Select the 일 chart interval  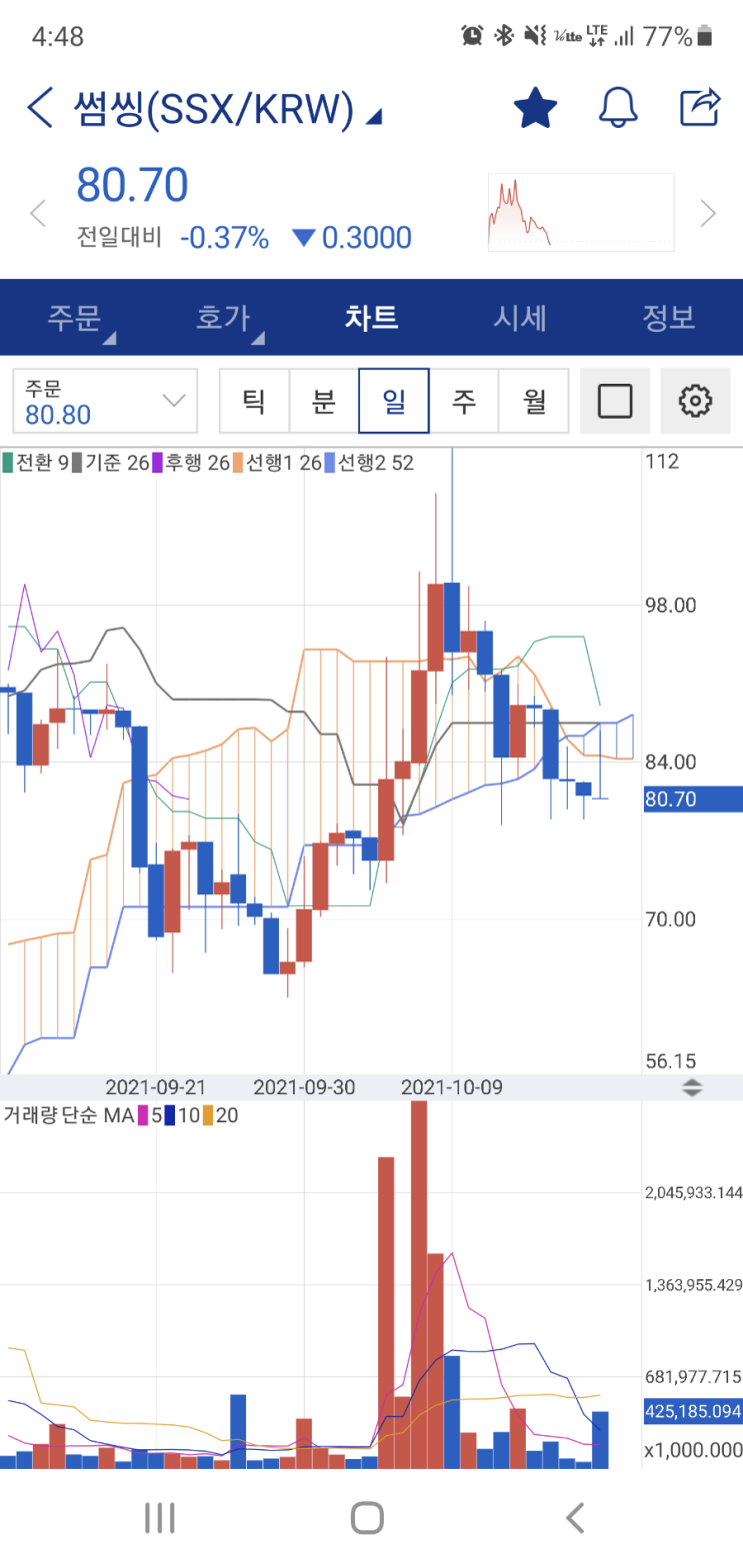(394, 401)
